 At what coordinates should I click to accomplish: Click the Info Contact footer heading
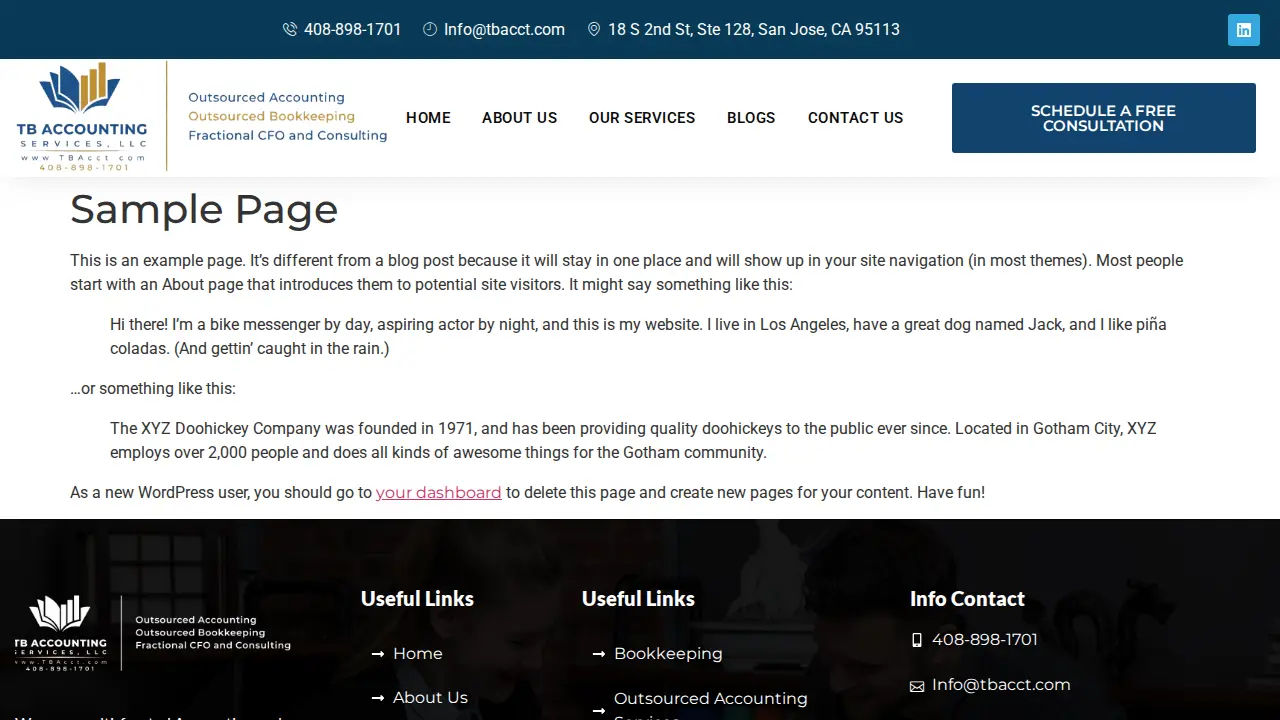(x=967, y=599)
